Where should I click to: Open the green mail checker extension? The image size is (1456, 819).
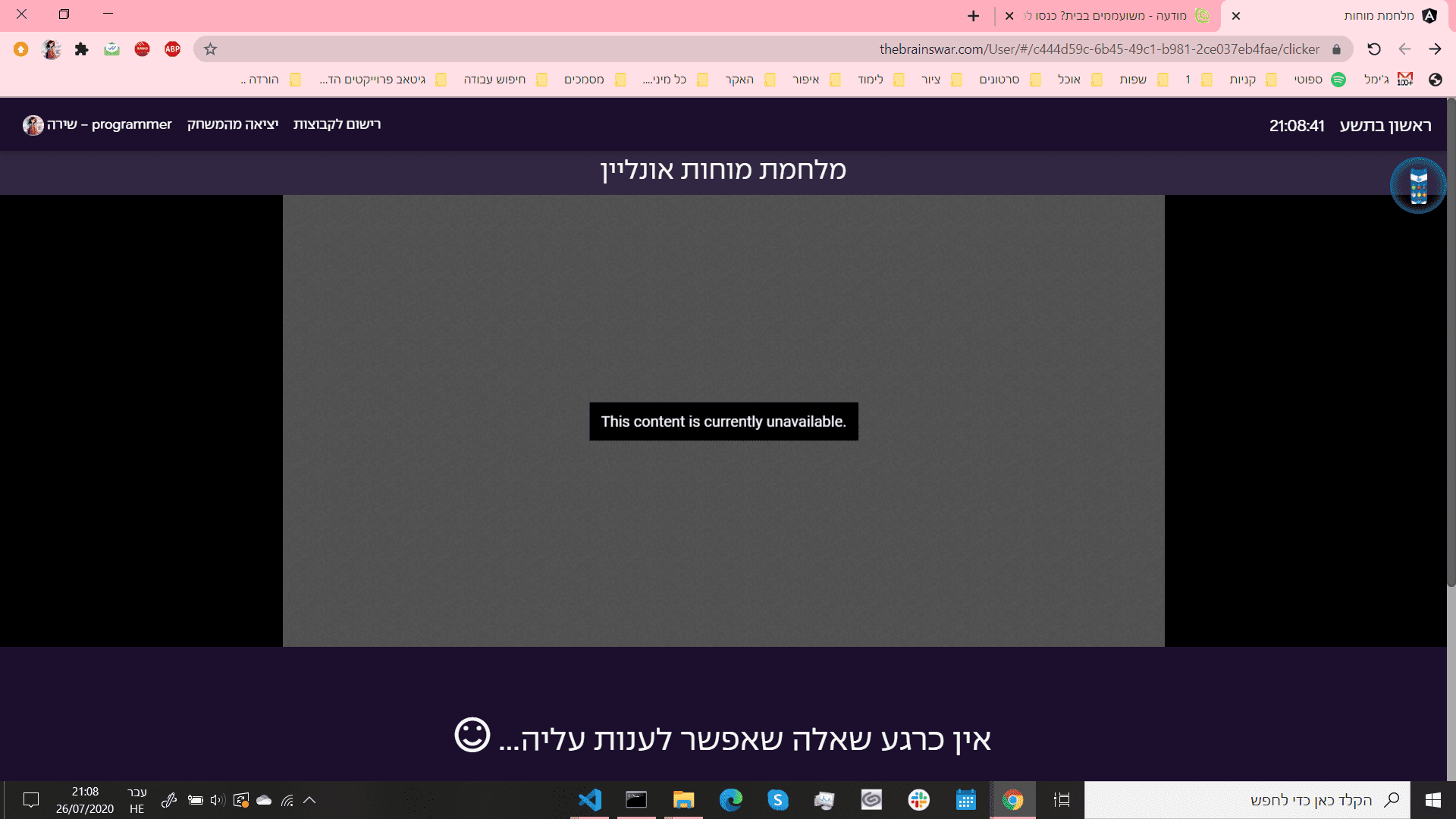[112, 48]
